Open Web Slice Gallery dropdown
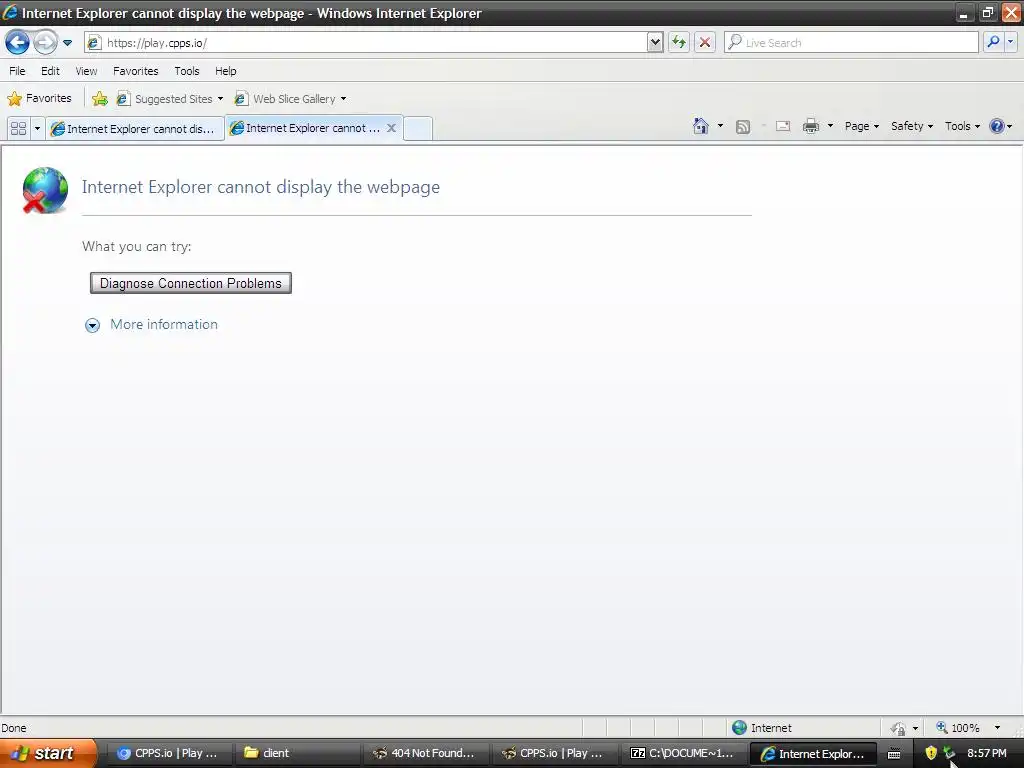This screenshot has width=1024, height=768. 291,99
